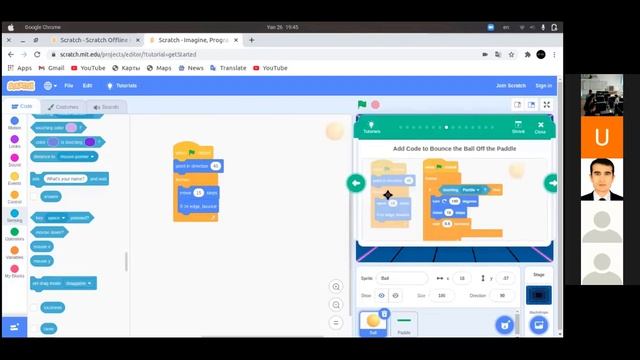
Task: Open Chrome extensions puzzle icon
Action: [x=527, y=54]
